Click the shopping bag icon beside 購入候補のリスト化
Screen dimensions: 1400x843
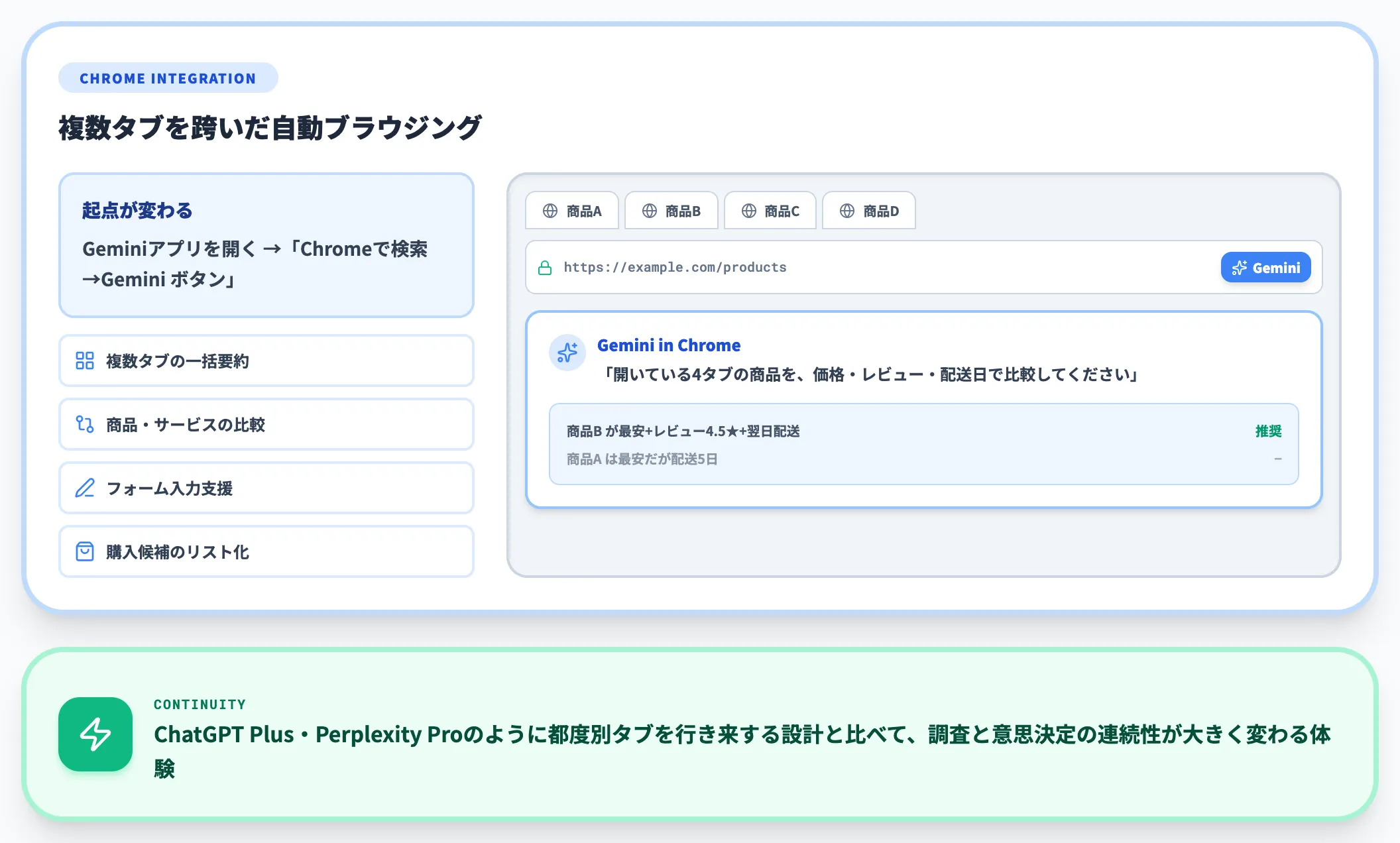pyautogui.click(x=85, y=551)
